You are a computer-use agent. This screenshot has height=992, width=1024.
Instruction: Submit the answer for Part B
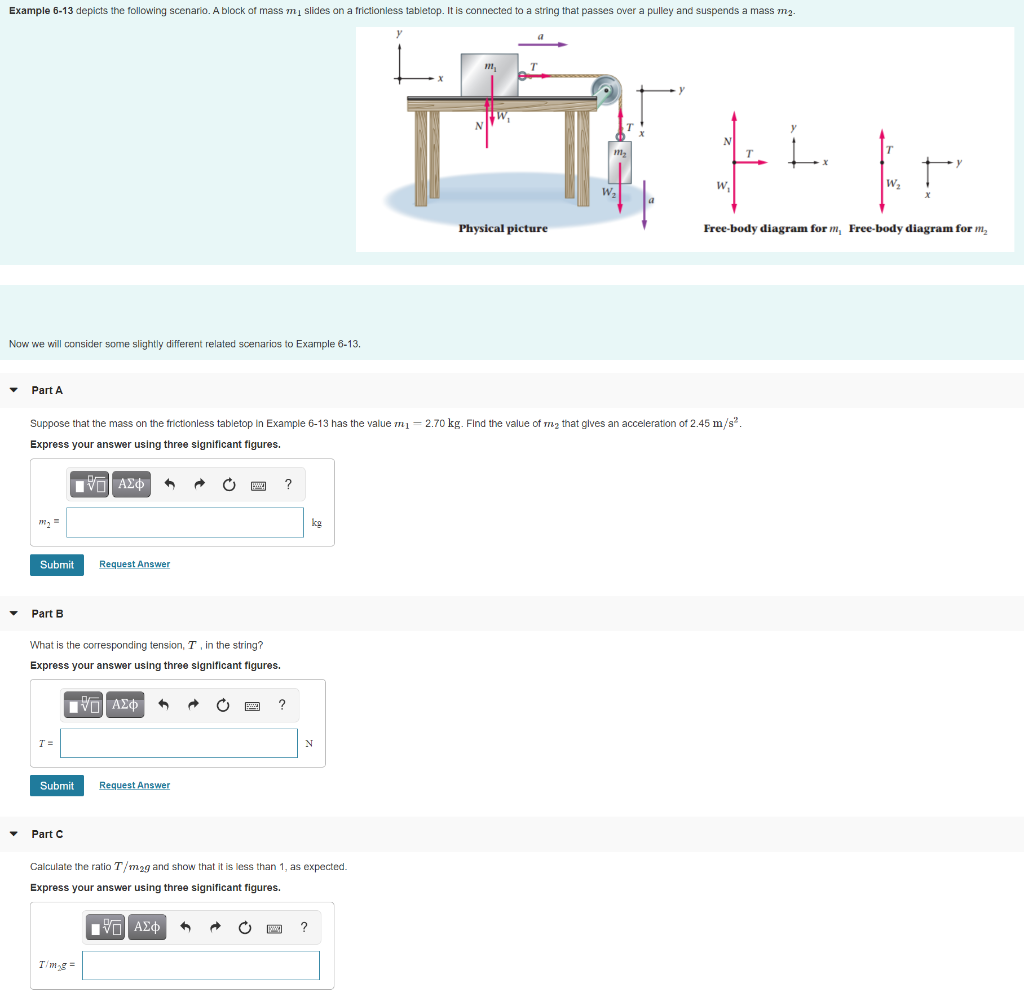(x=56, y=785)
